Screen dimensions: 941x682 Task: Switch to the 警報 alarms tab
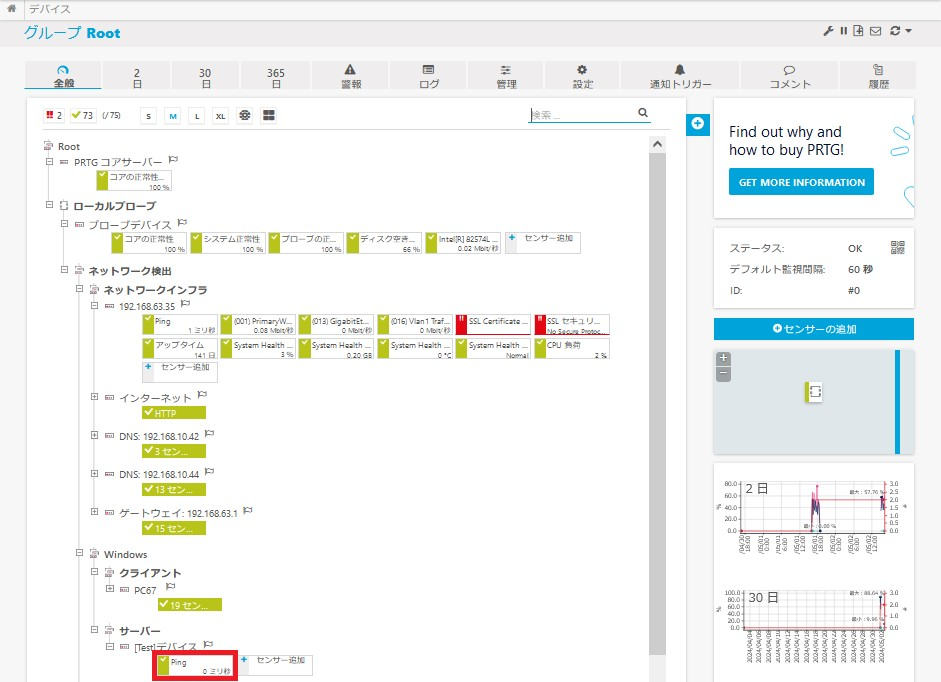[x=350, y=76]
